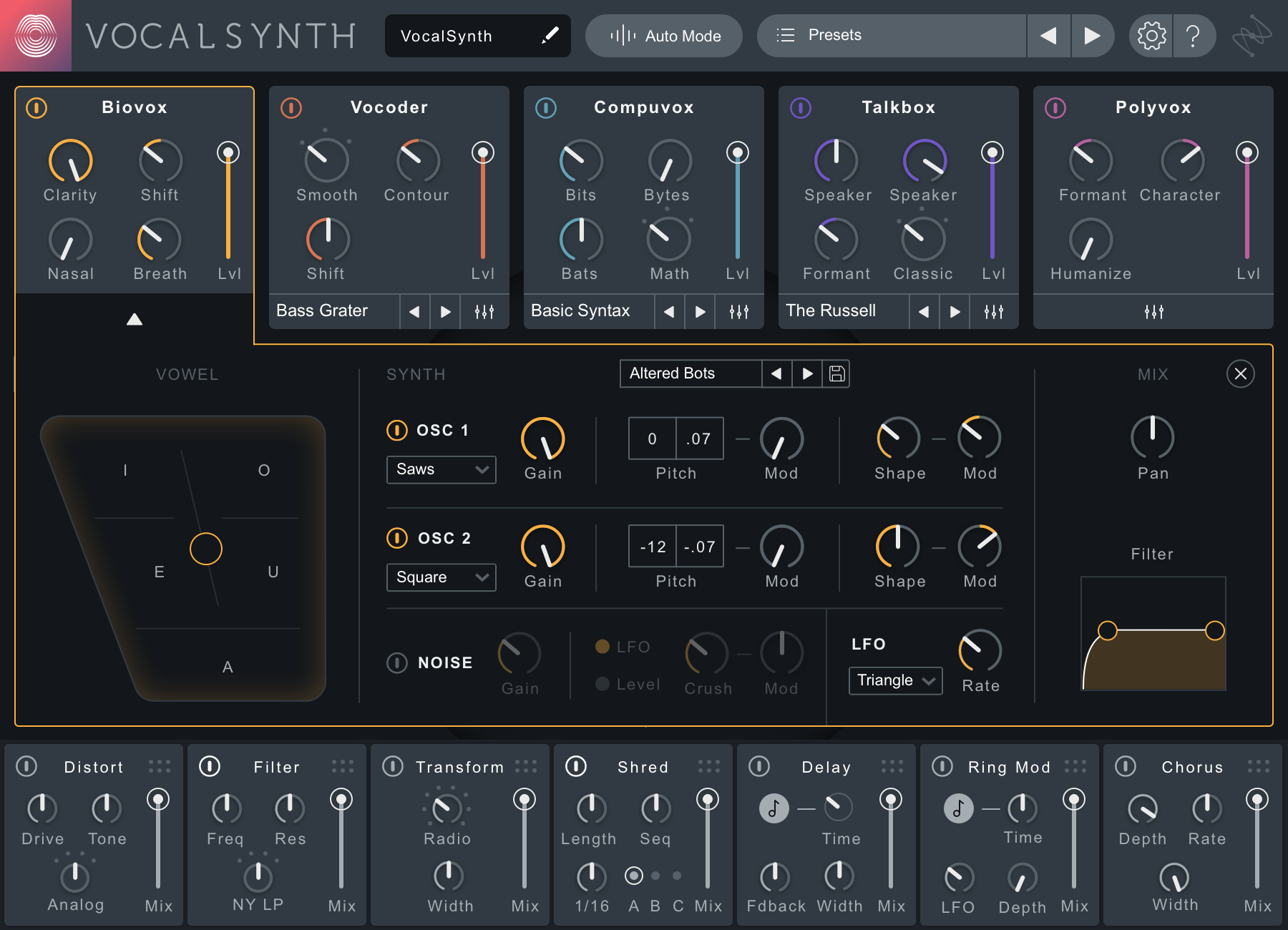1288x930 pixels.
Task: Edit the preset name with pencil icon
Action: (x=550, y=35)
